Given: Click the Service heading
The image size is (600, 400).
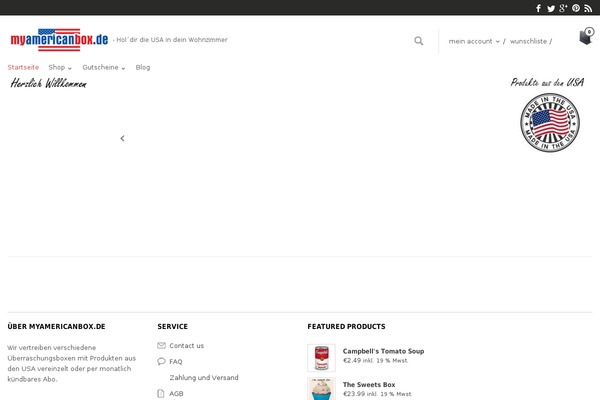Looking at the screenshot, I should click(x=173, y=327).
